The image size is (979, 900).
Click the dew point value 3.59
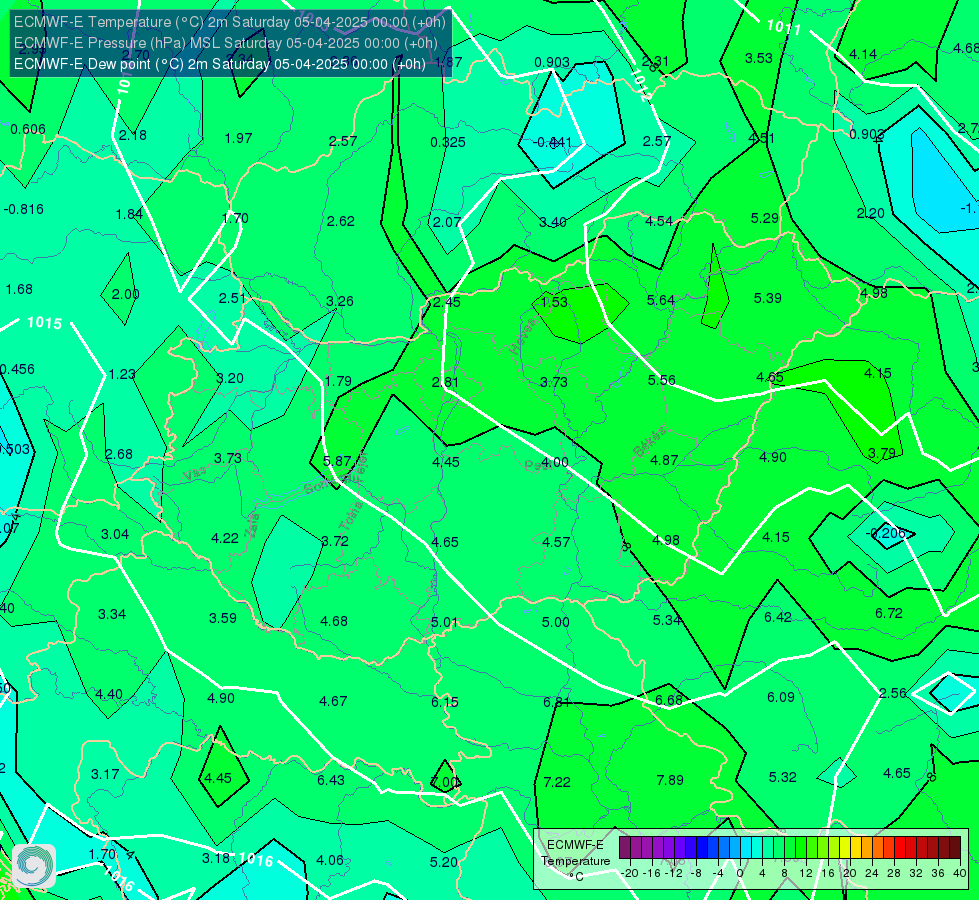[x=222, y=618]
